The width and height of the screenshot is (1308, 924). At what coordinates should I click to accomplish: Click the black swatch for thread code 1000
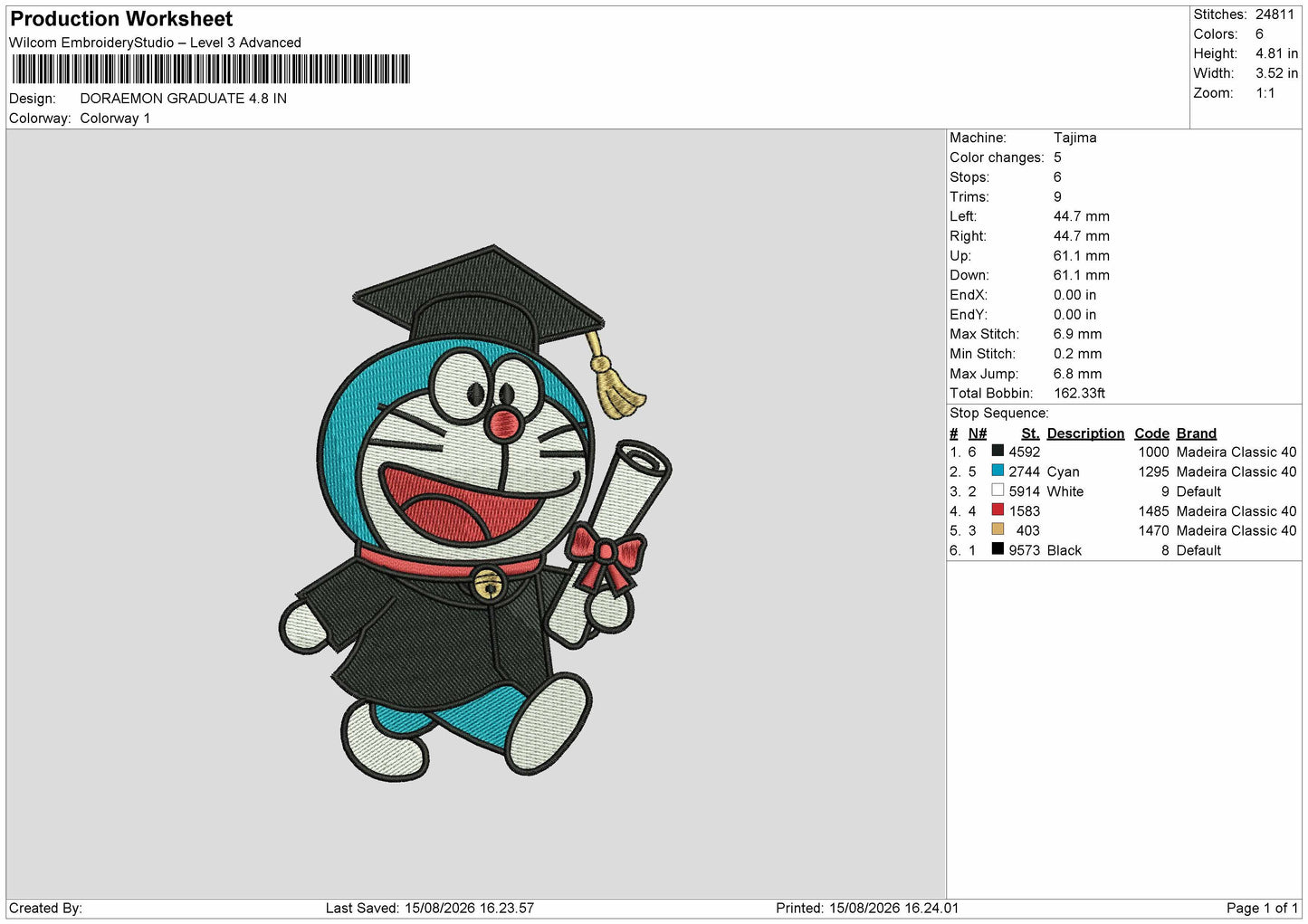(998, 451)
